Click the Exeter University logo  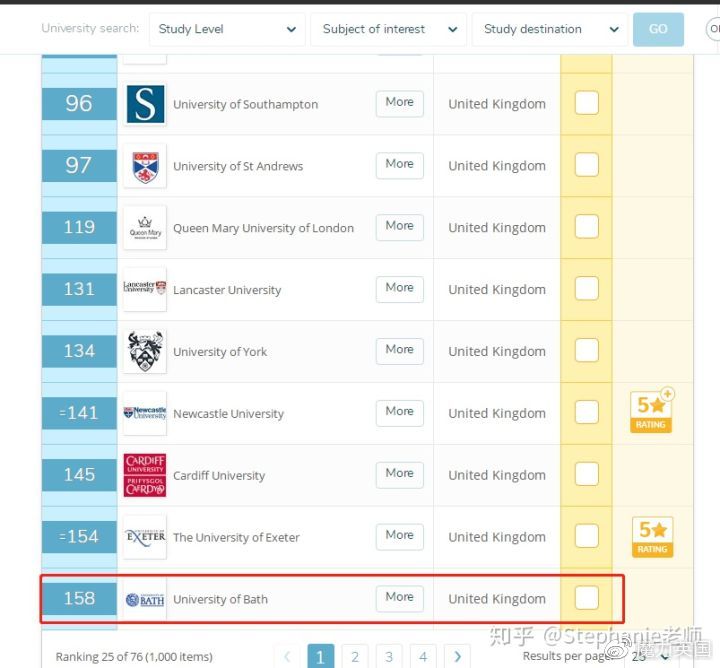click(145, 537)
